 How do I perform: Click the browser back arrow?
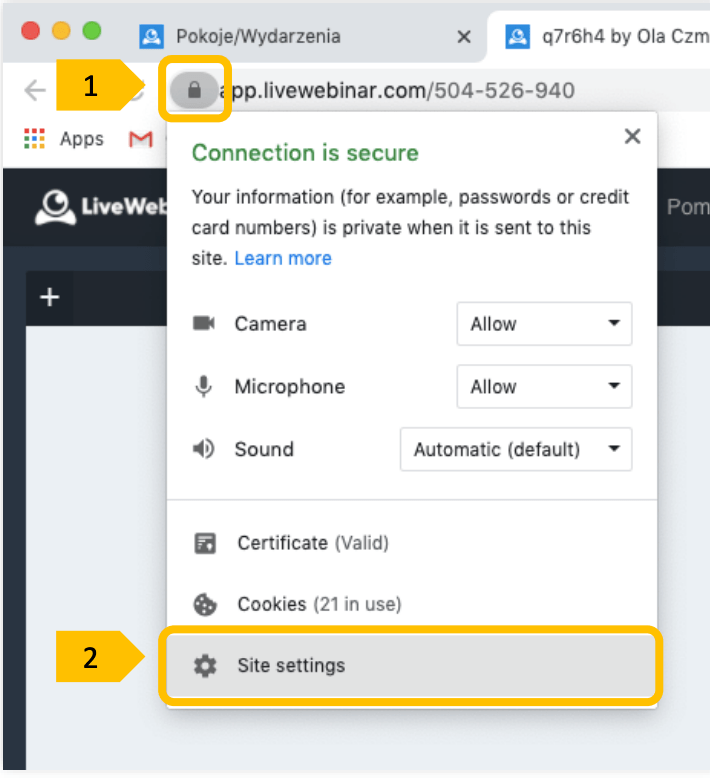(35, 90)
